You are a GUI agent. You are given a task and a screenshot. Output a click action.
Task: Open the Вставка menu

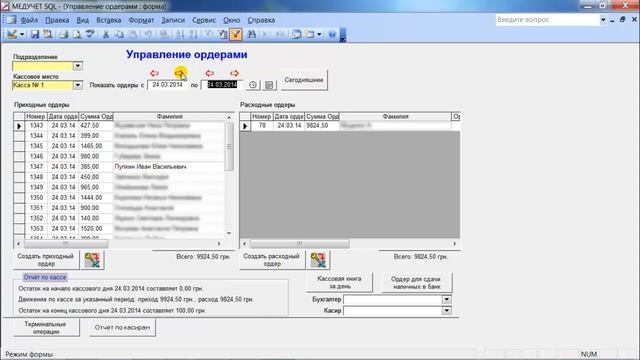tap(109, 20)
